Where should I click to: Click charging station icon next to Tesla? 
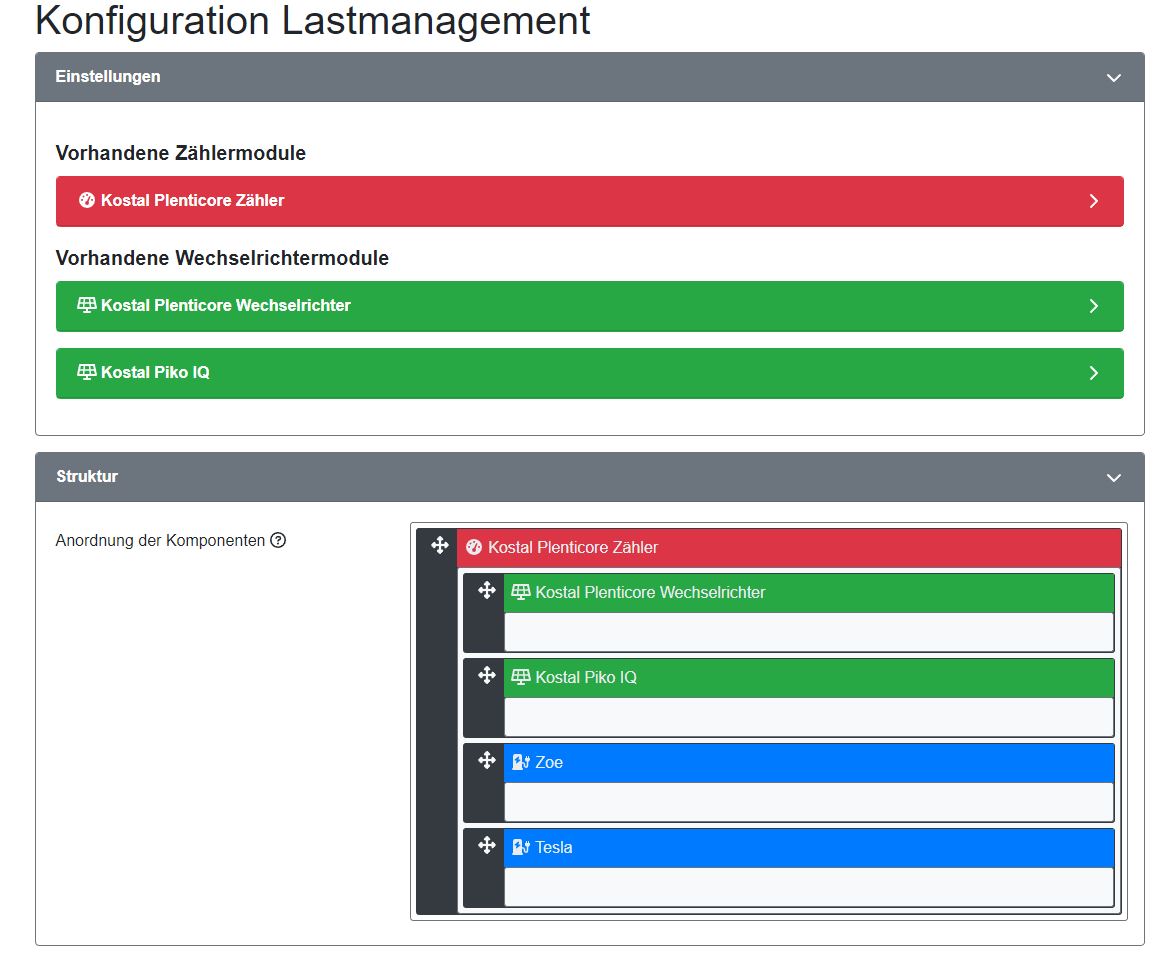pos(520,847)
